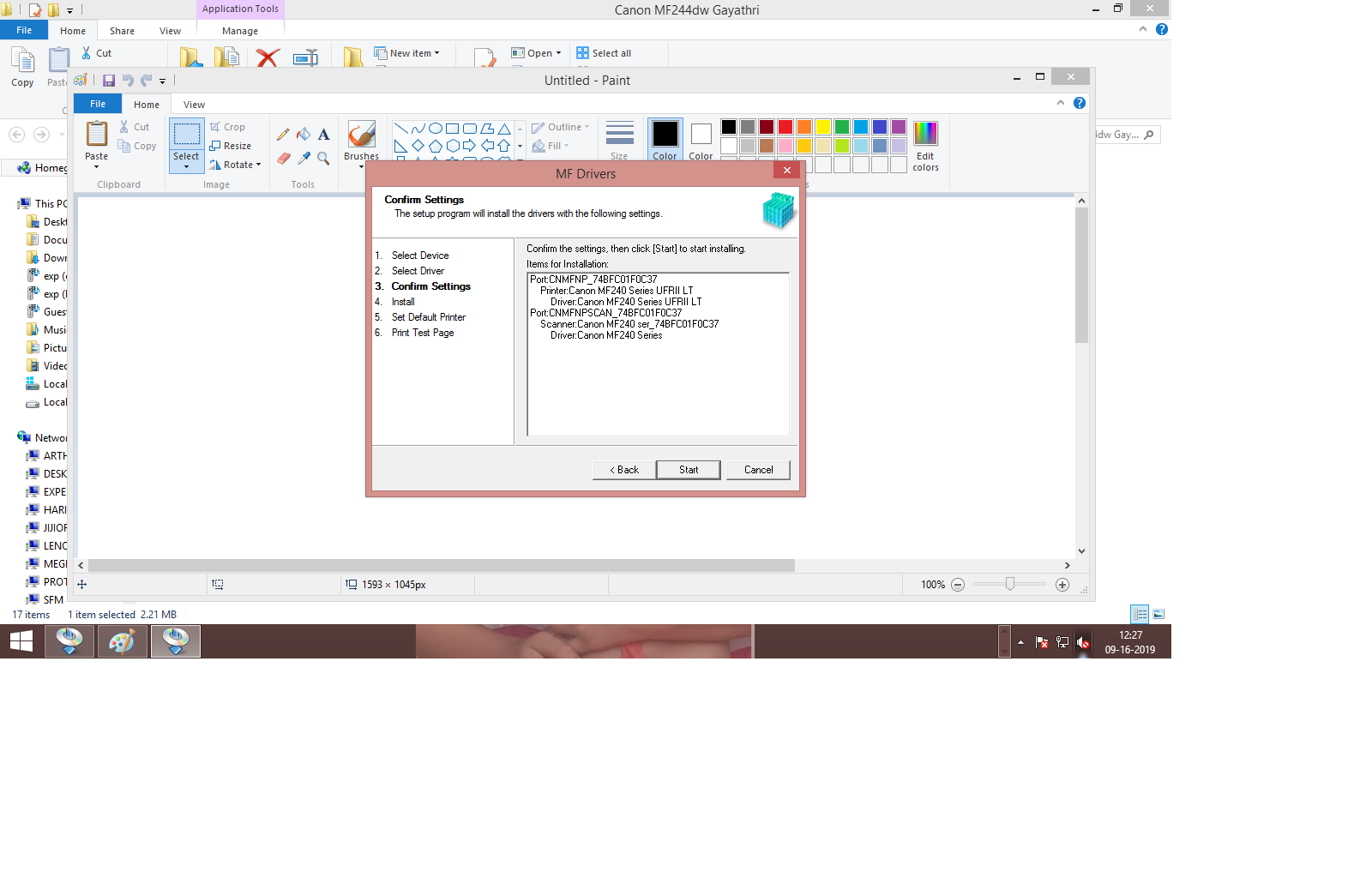Click the Windows Start button

(21, 641)
